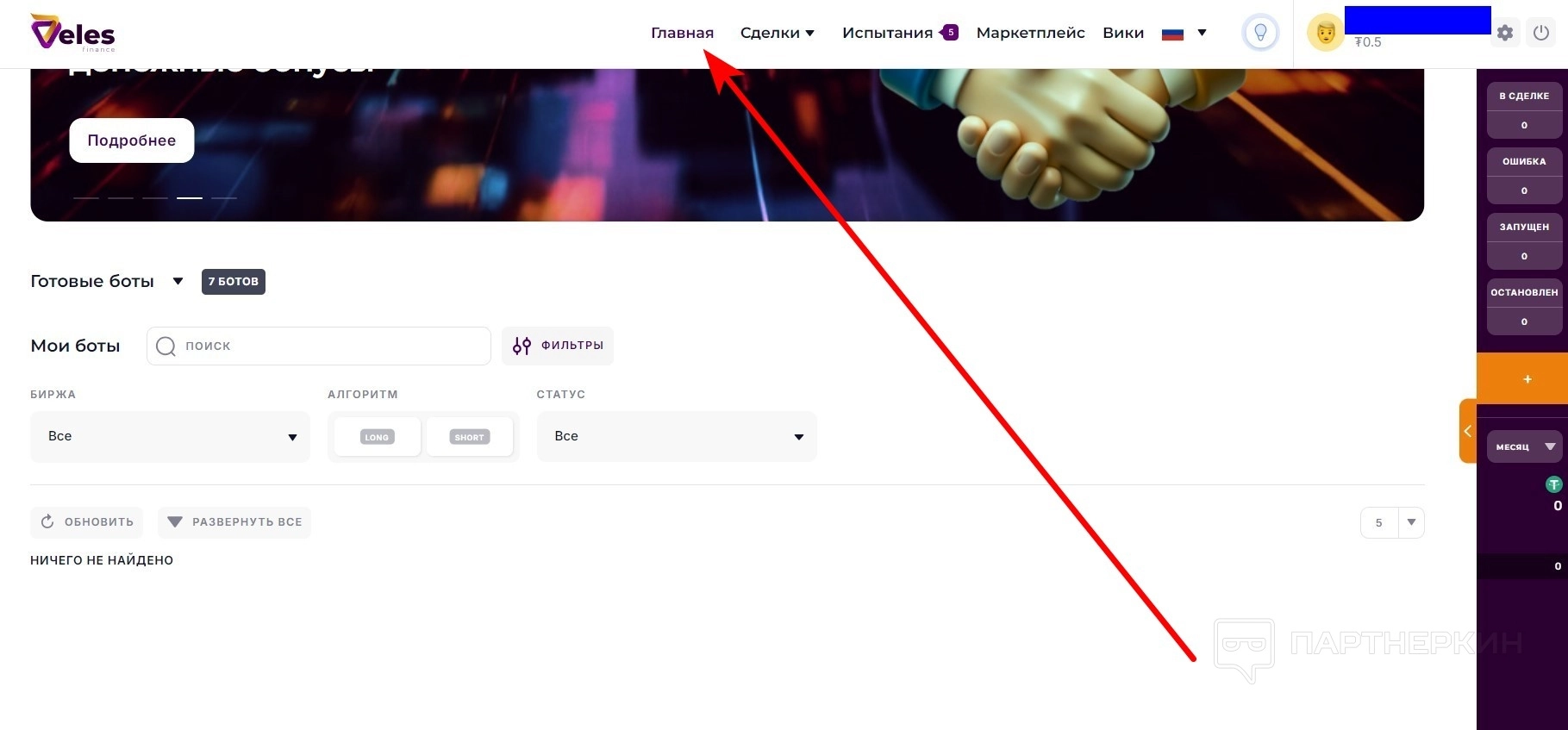Open the Маркетплейс page
The width and height of the screenshot is (1568, 730).
1030,33
